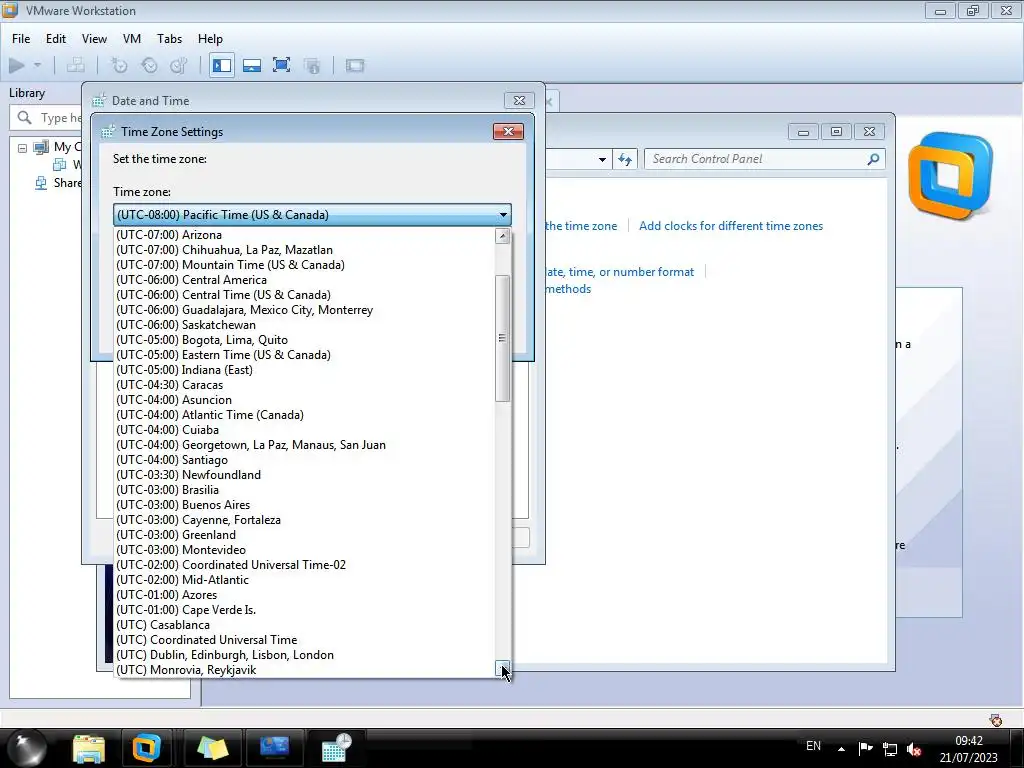Image resolution: width=1024 pixels, height=768 pixels.
Task: Click the time zone list scrollbar thumb
Action: tap(502, 338)
